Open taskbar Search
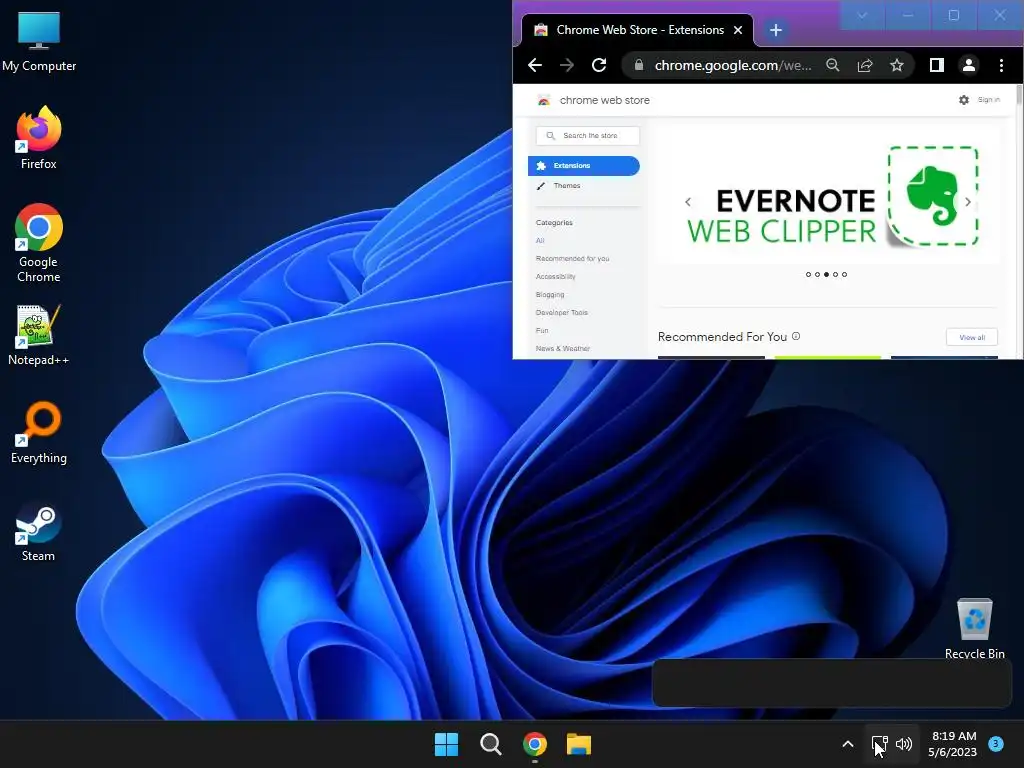The width and height of the screenshot is (1024, 768). pyautogui.click(x=490, y=744)
